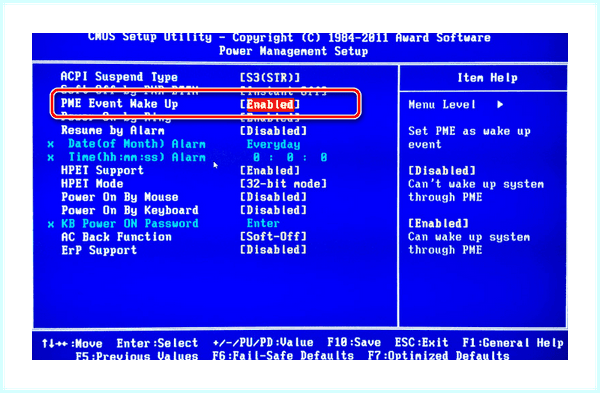The width and height of the screenshot is (600, 393).
Task: Click the Enter:Select hint
Action: tap(157, 343)
